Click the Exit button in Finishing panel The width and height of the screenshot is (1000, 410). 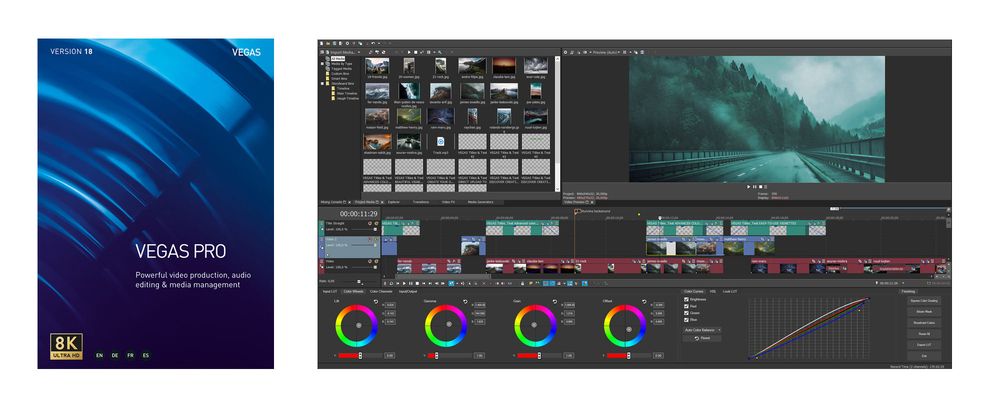tap(924, 356)
